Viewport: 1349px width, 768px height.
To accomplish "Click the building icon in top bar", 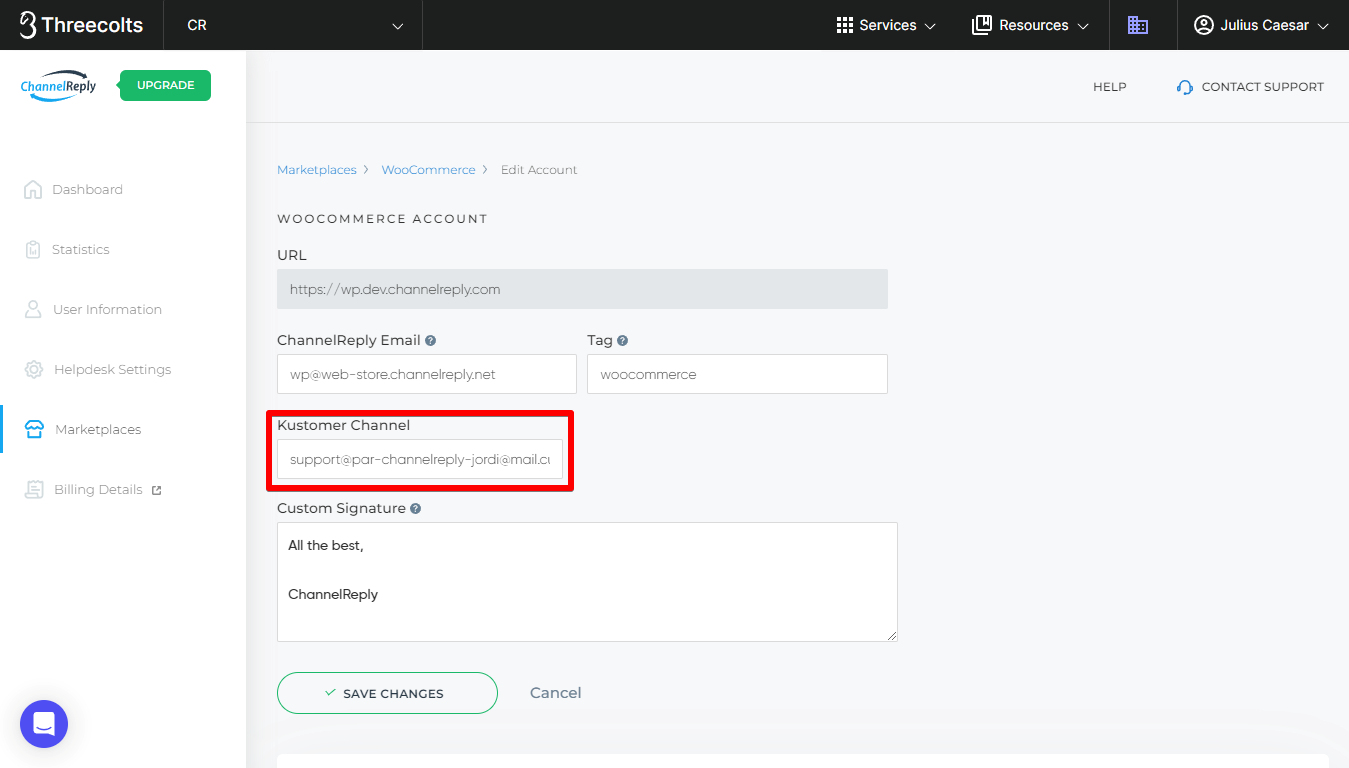I will [1138, 25].
